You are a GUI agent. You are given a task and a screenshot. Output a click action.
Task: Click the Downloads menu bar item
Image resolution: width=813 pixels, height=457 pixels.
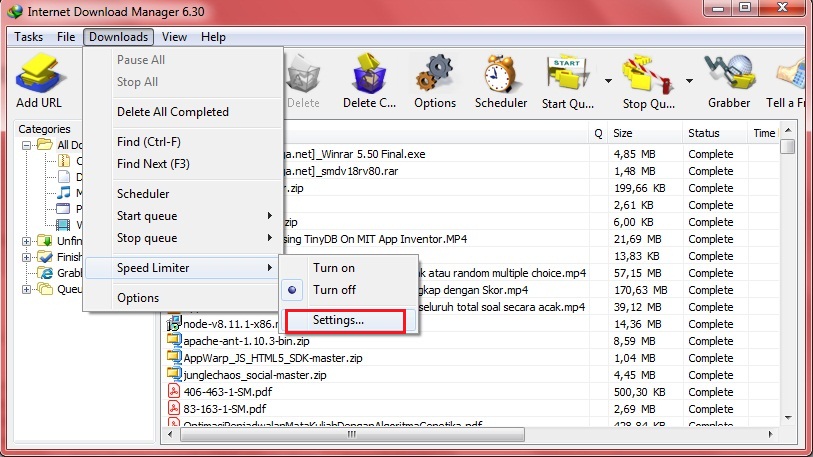(x=118, y=37)
